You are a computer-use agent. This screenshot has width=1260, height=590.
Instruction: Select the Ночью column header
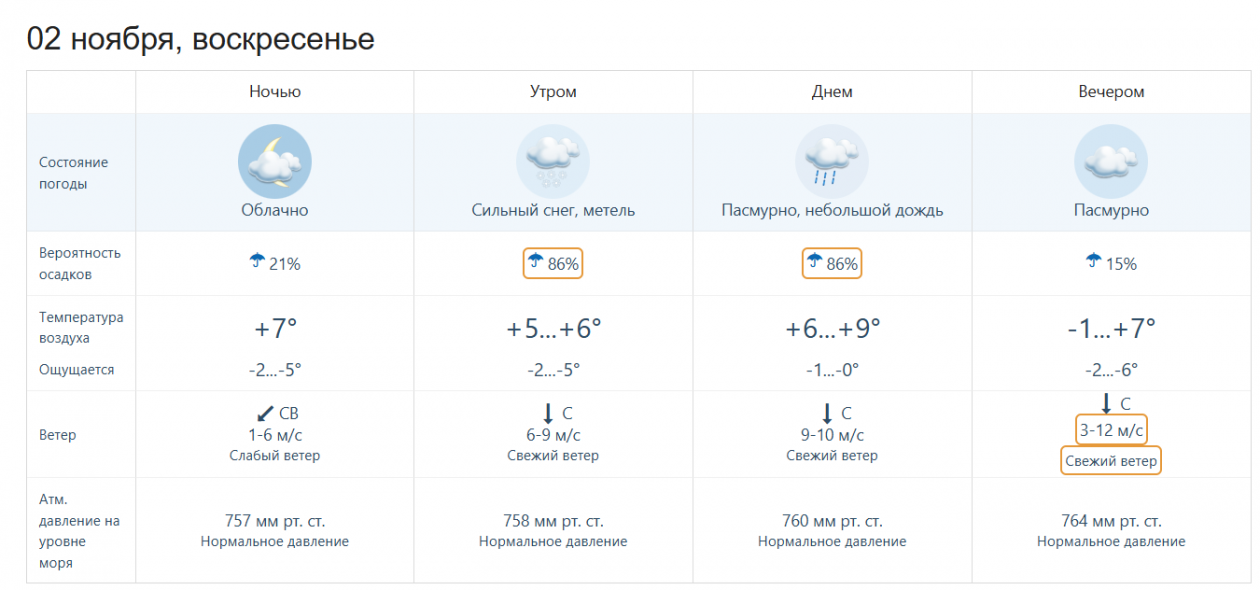coord(275,92)
